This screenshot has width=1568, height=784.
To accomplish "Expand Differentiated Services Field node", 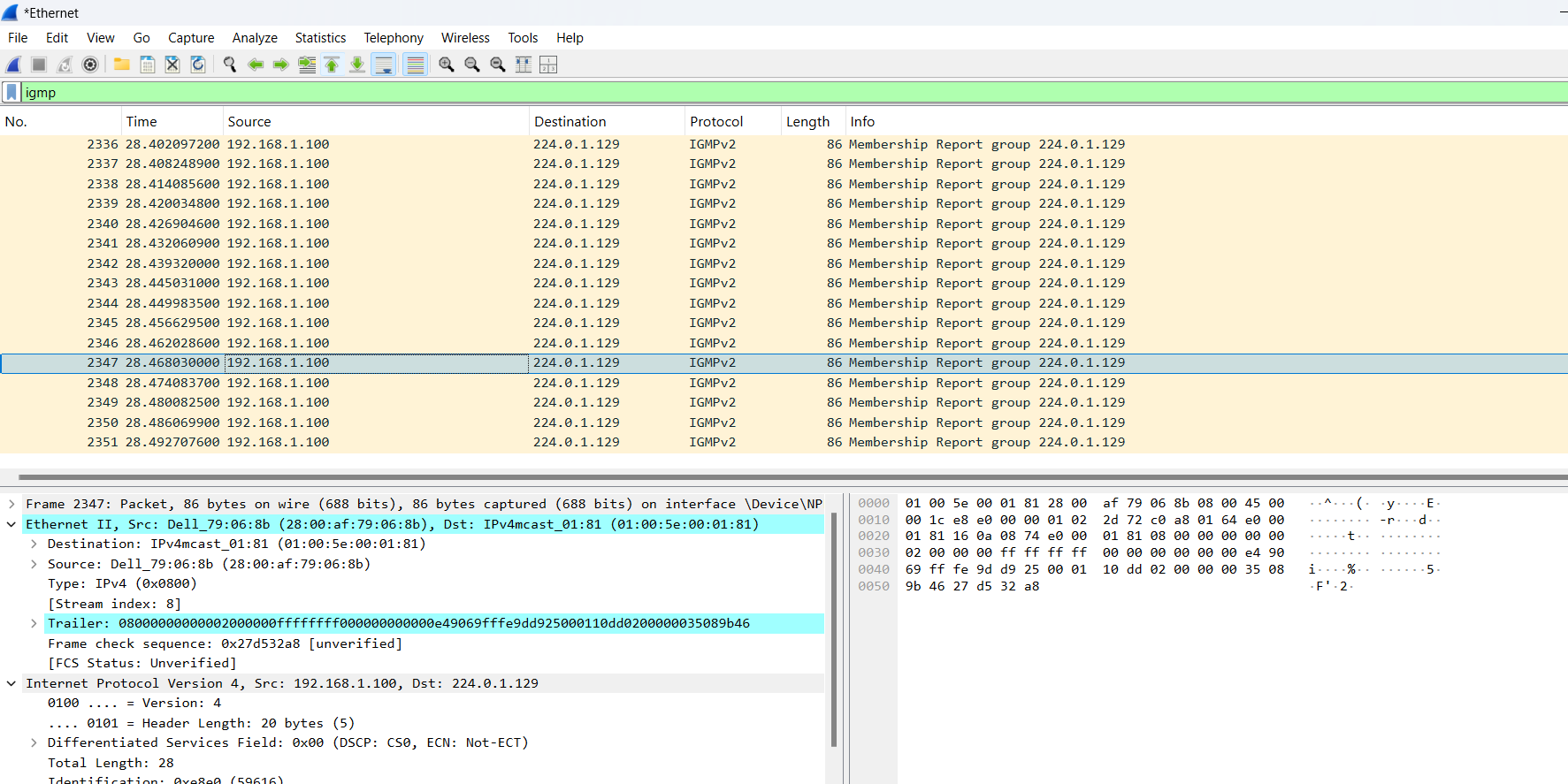I will (34, 742).
